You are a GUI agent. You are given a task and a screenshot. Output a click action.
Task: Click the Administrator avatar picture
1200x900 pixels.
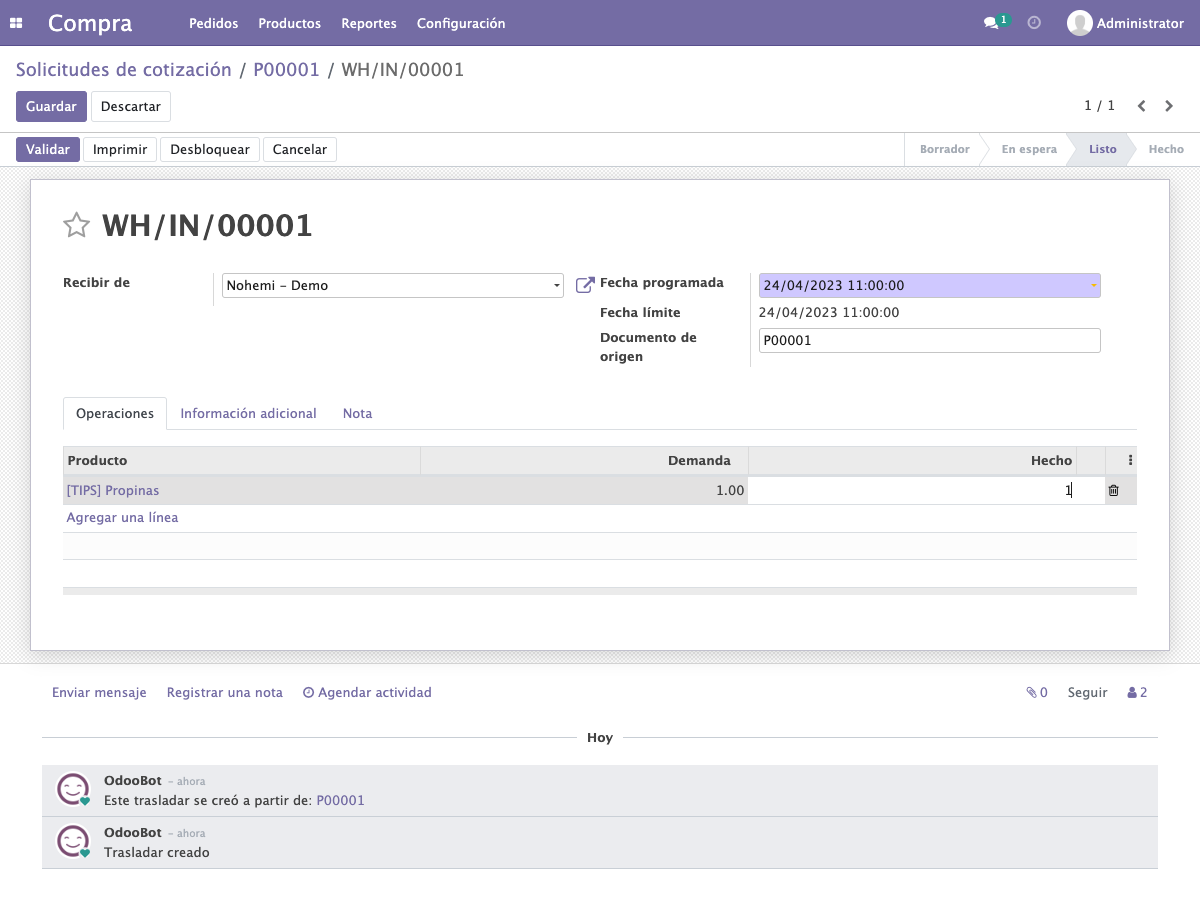[x=1079, y=23]
